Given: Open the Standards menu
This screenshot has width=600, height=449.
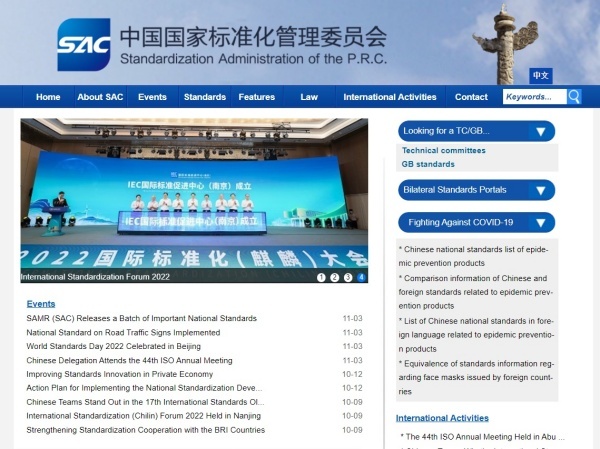Looking at the screenshot, I should coord(205,97).
